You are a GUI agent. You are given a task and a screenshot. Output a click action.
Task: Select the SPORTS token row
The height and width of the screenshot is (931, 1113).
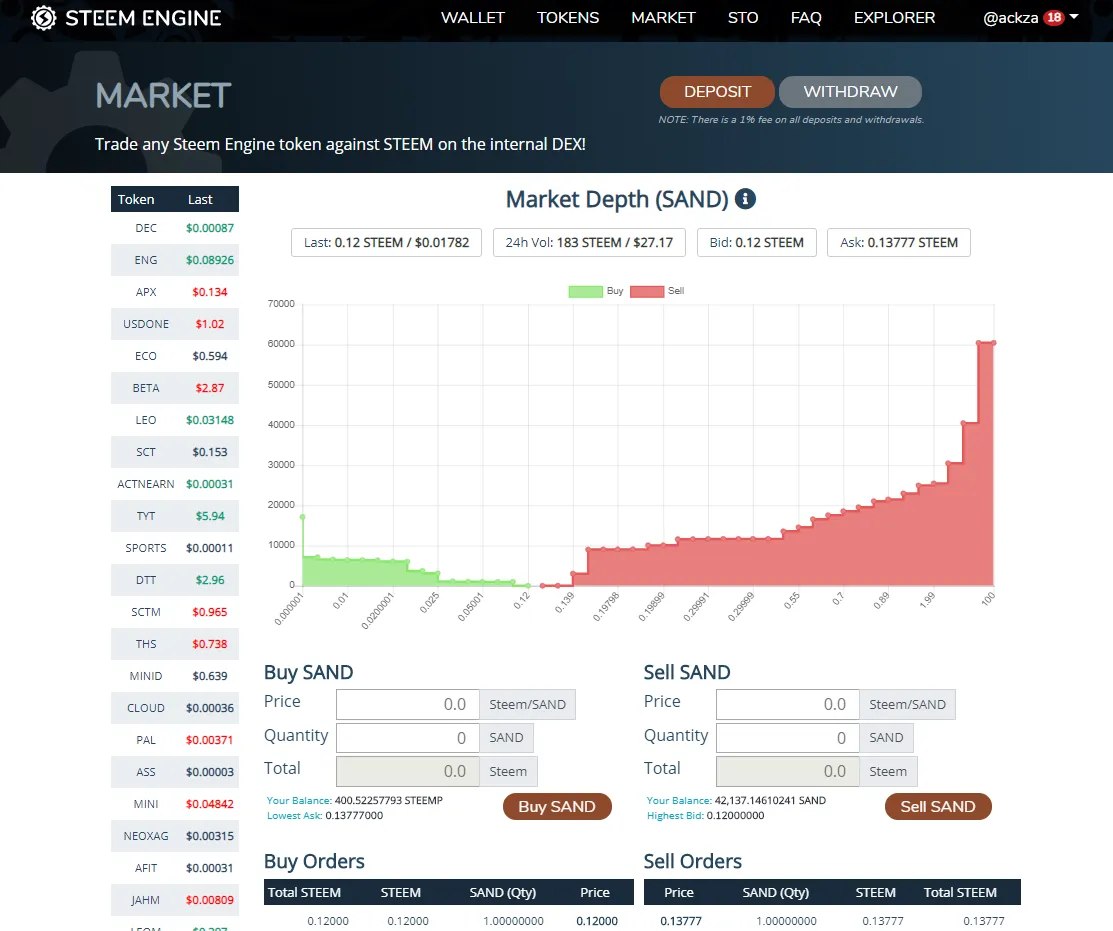[175, 548]
